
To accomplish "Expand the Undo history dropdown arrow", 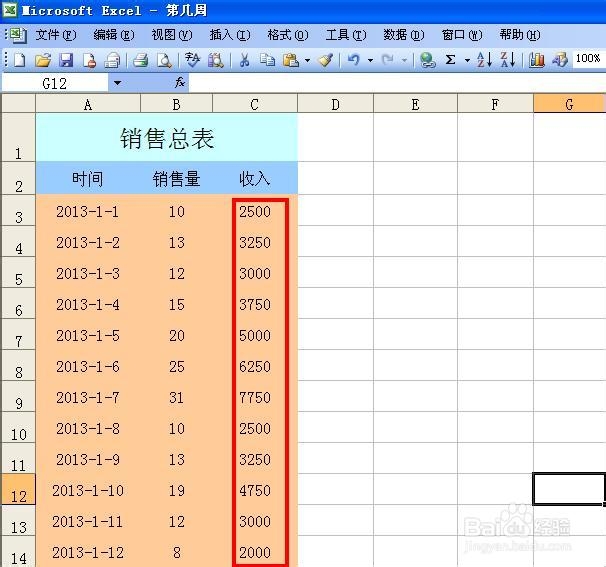I will [x=370, y=60].
